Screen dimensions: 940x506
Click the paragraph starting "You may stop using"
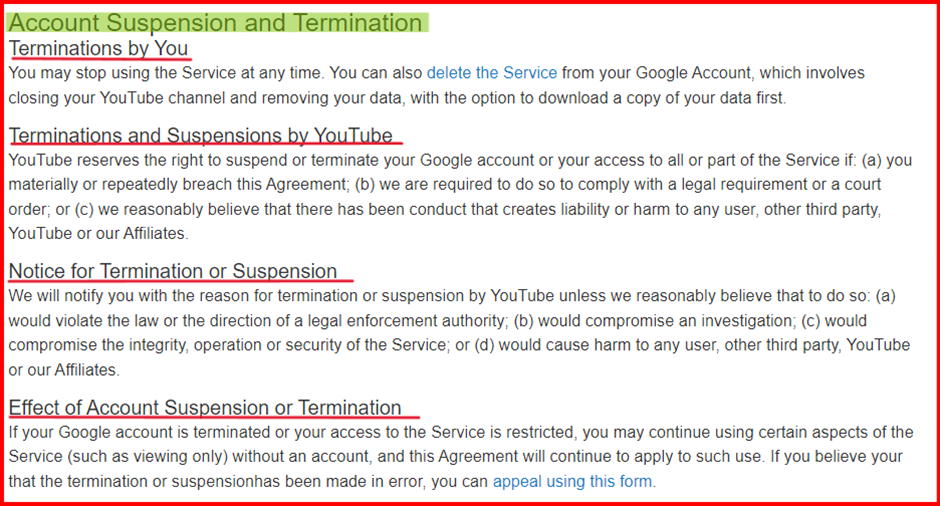[x=436, y=85]
